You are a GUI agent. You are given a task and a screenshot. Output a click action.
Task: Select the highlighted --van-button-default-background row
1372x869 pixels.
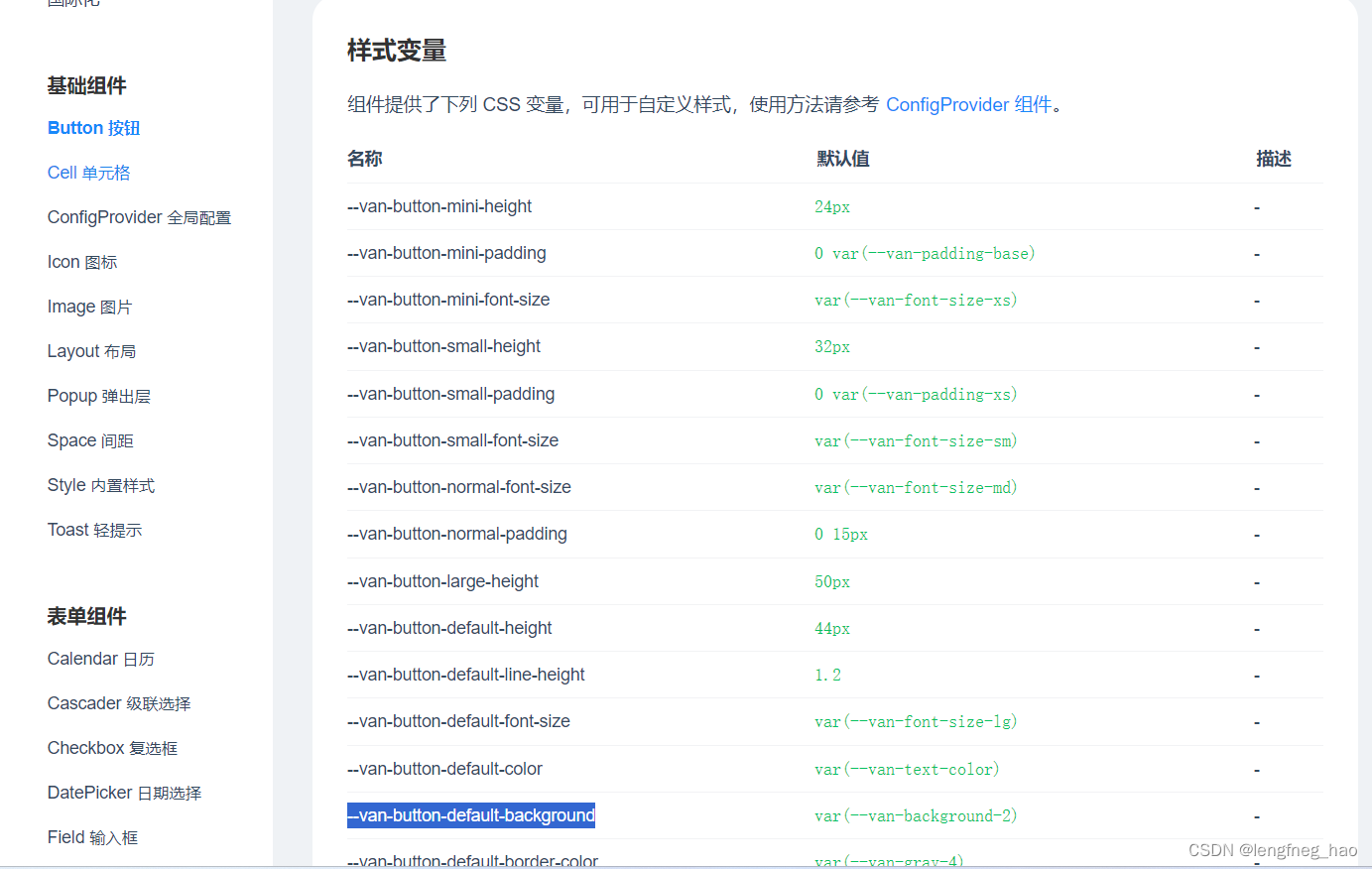[x=470, y=814]
